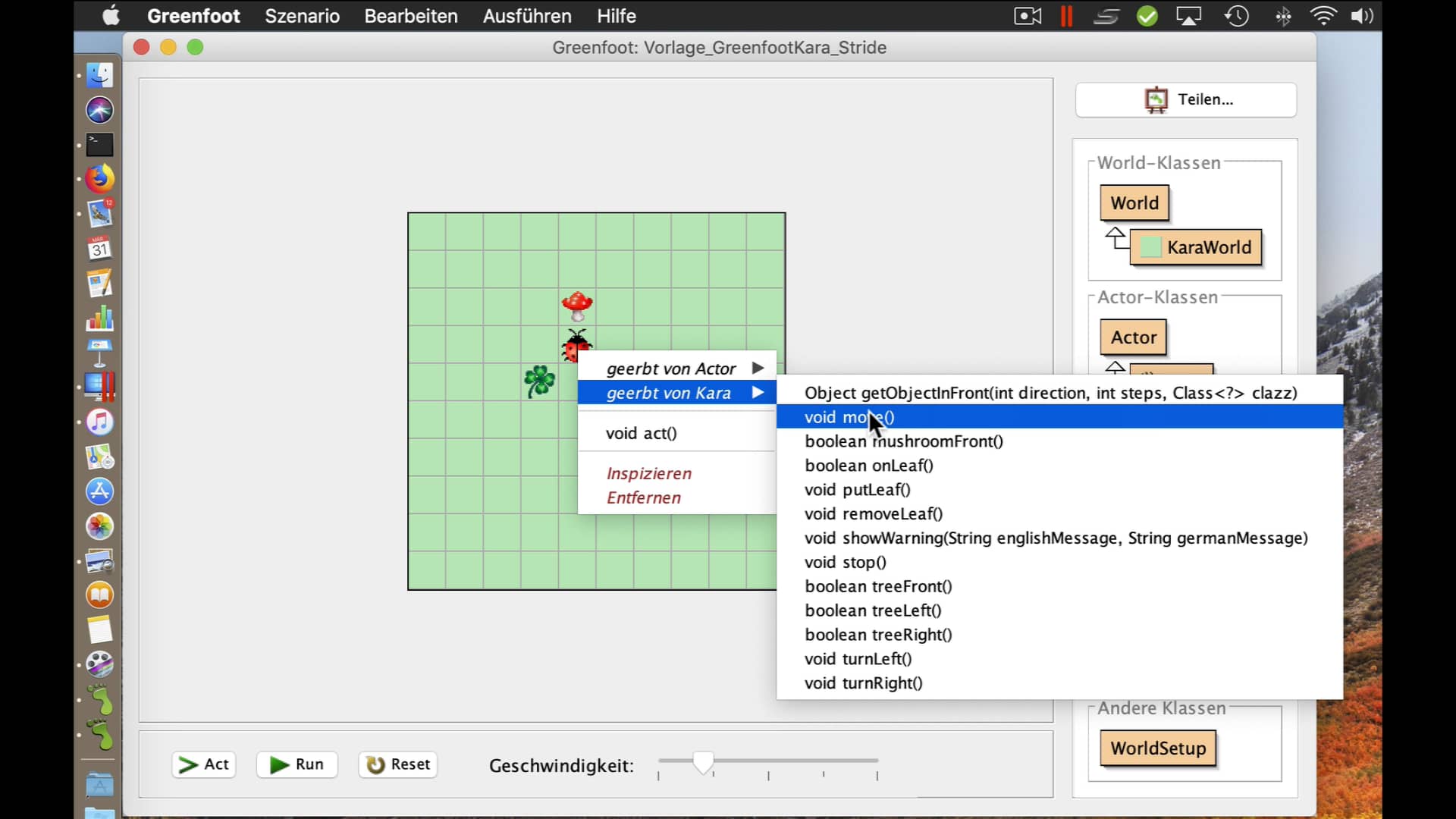Select void act() menu item
This screenshot has height=819, width=1456.
click(x=642, y=433)
